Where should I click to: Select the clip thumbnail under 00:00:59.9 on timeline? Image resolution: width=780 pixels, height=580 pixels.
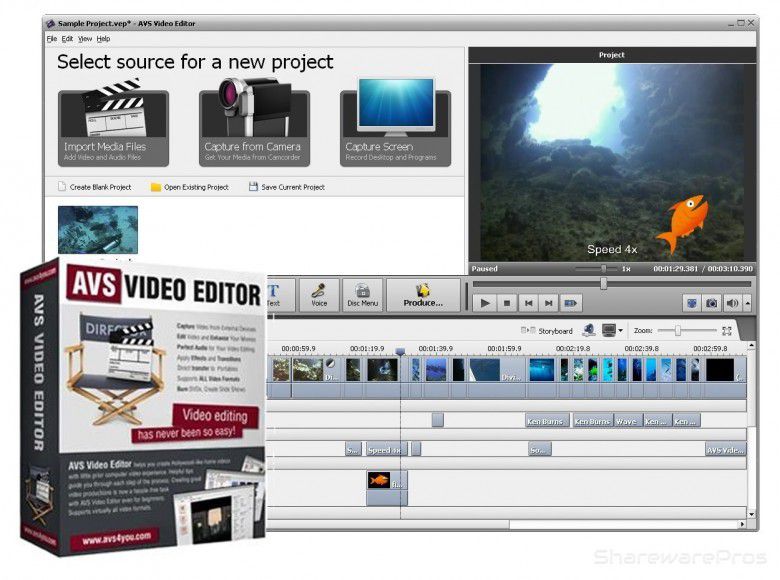(307, 370)
